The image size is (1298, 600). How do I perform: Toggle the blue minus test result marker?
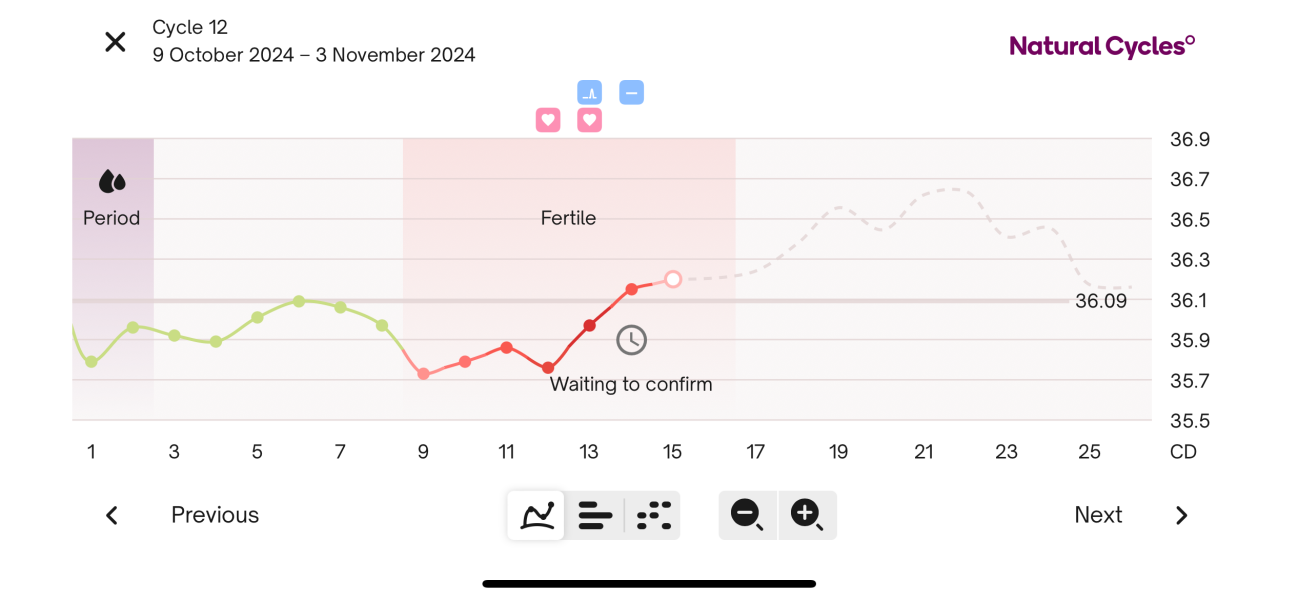[631, 92]
